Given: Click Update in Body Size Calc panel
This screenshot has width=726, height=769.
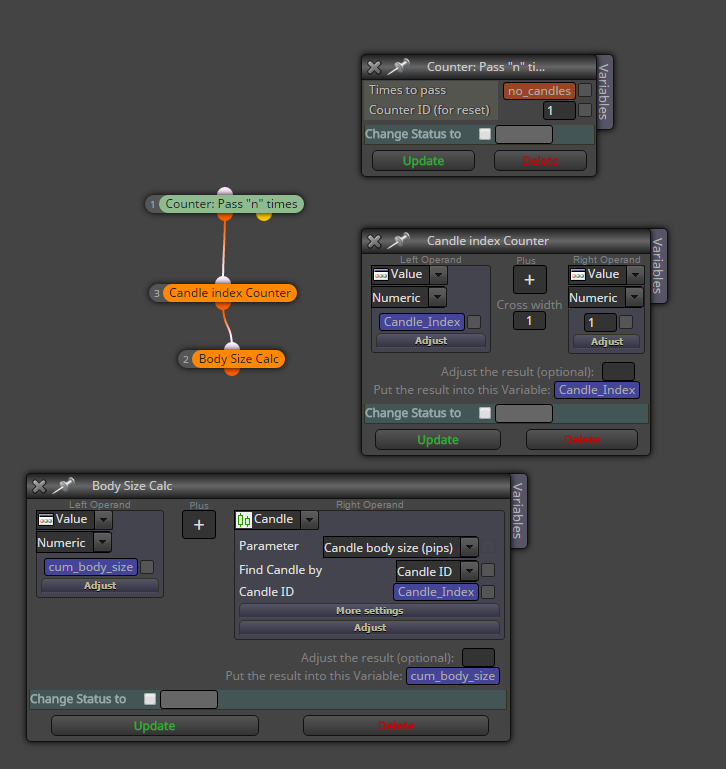Looking at the screenshot, I should [x=155, y=725].
